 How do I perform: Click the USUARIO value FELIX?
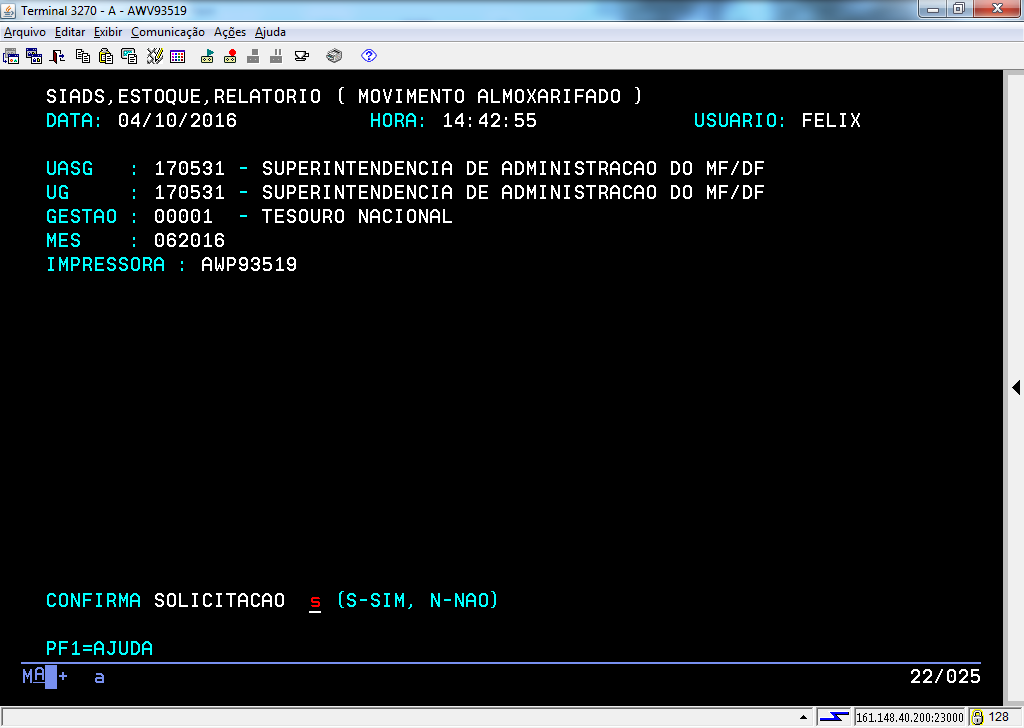(831, 121)
